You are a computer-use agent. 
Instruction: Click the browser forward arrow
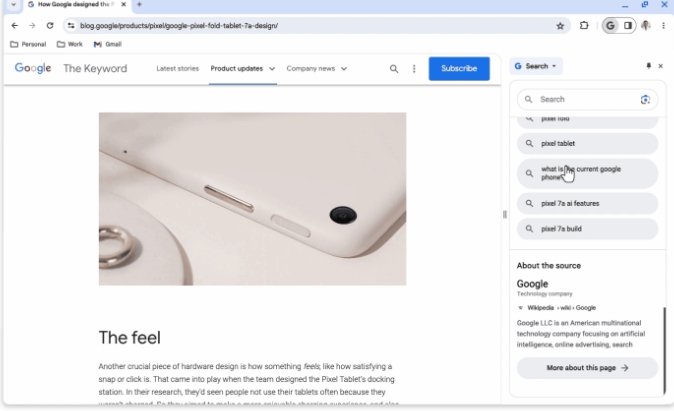[x=32, y=26]
